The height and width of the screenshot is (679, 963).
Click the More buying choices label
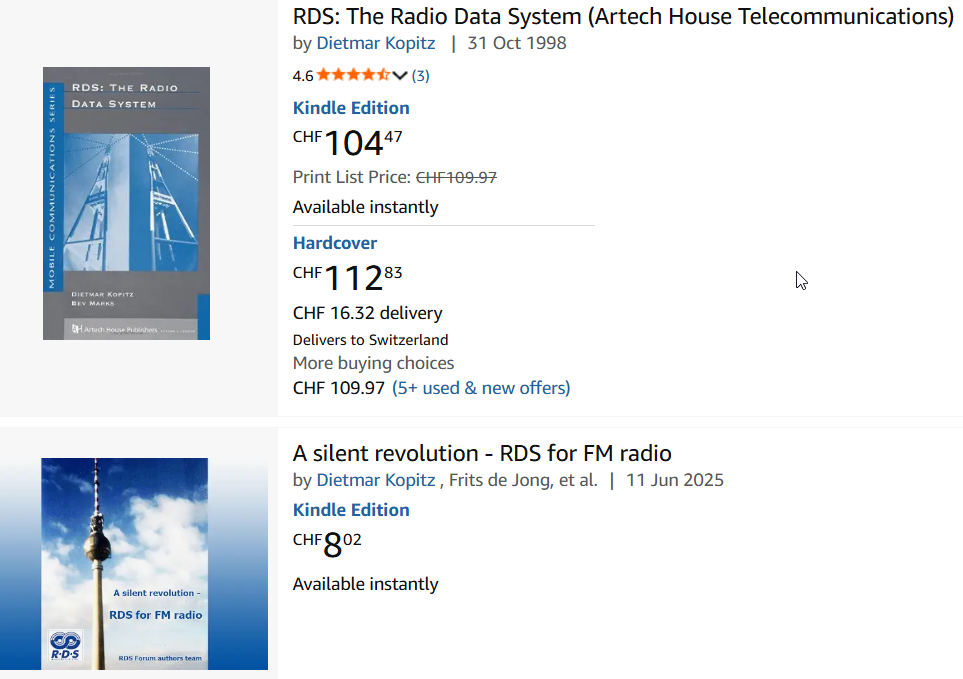click(x=373, y=363)
